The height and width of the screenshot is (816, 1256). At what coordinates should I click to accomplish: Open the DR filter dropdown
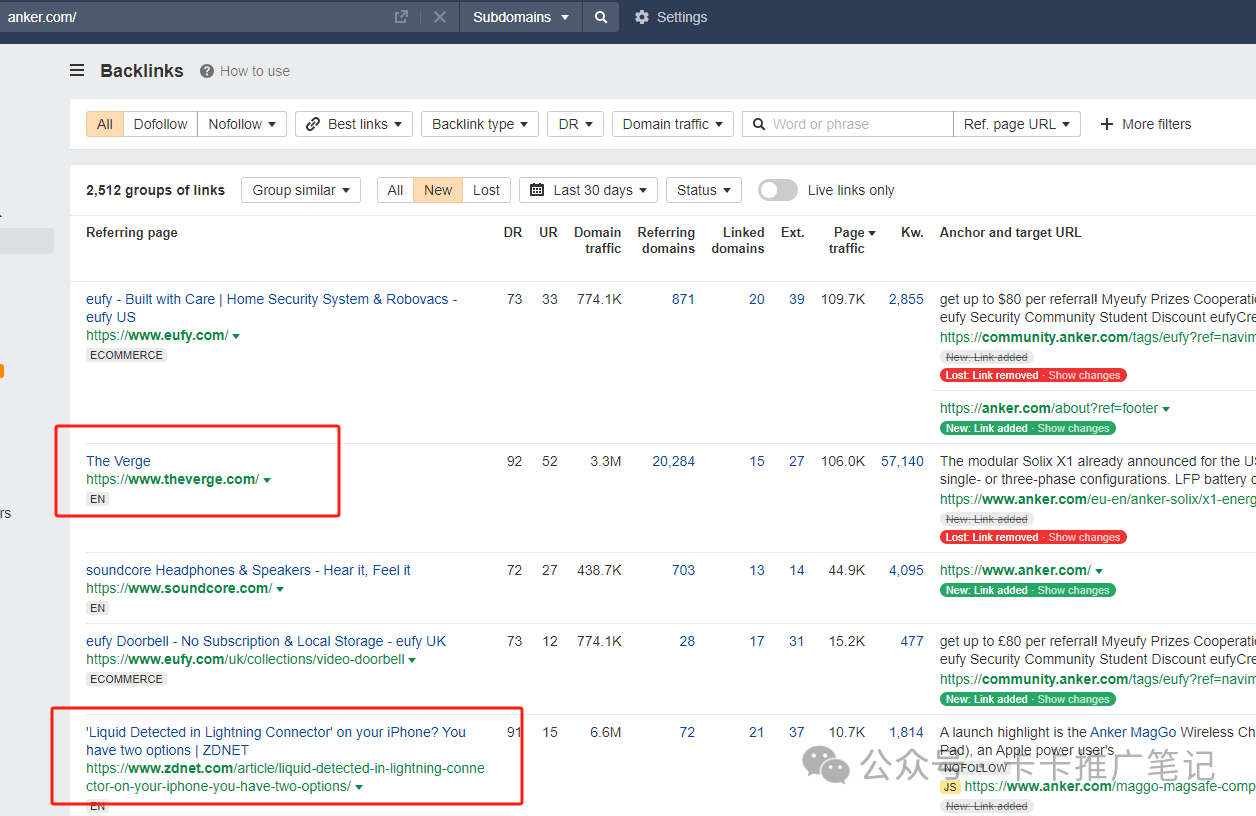point(575,124)
